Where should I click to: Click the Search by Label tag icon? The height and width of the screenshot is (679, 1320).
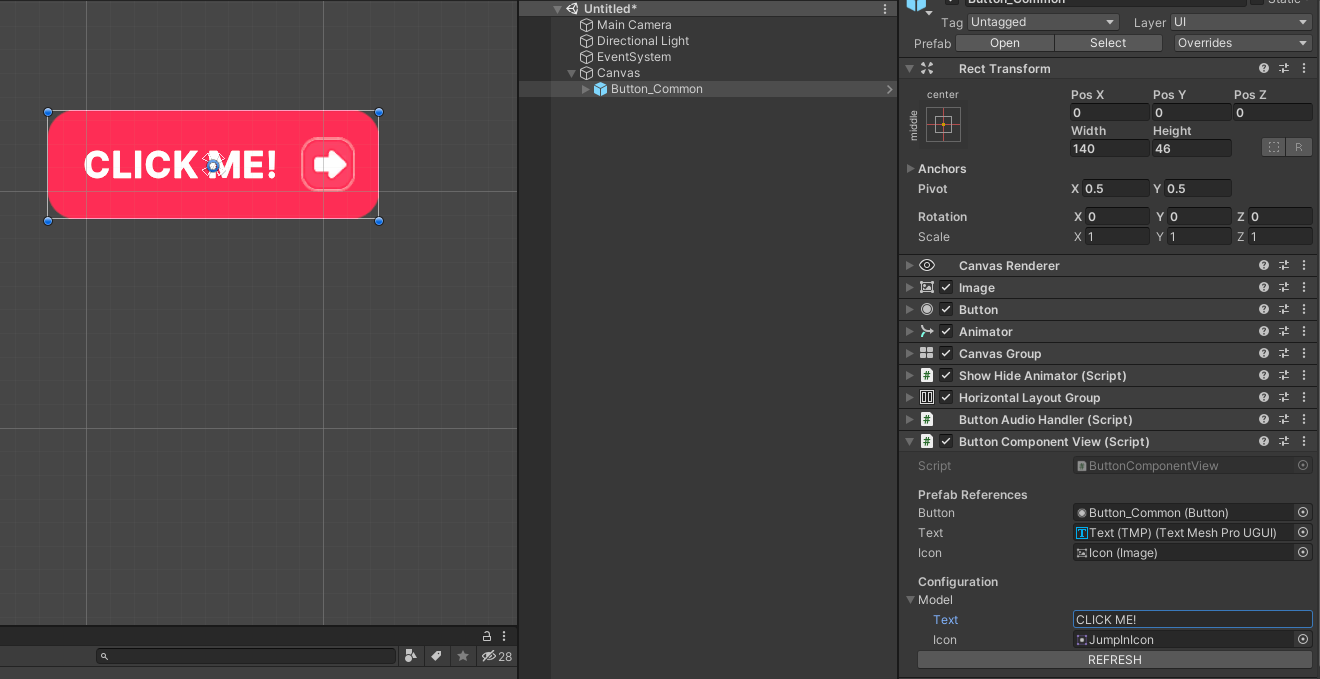pos(436,656)
